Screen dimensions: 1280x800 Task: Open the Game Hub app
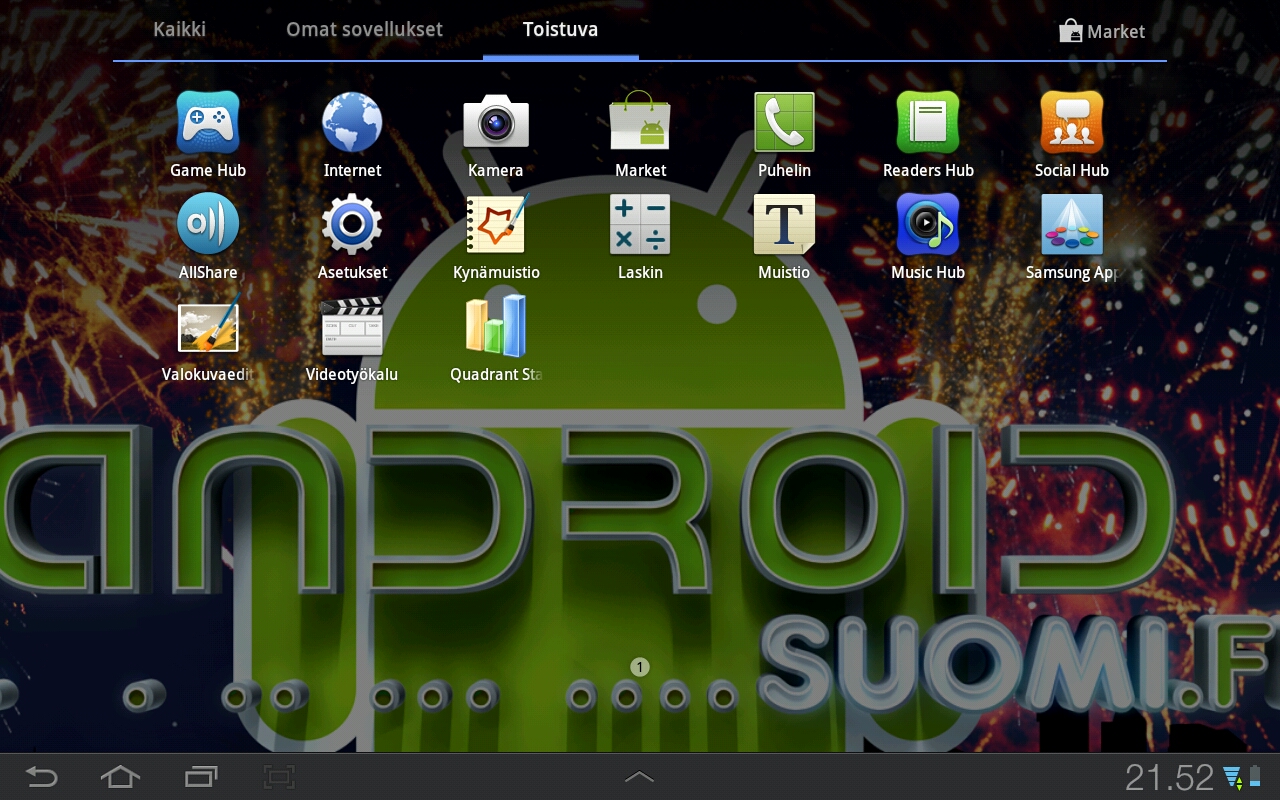tap(208, 123)
